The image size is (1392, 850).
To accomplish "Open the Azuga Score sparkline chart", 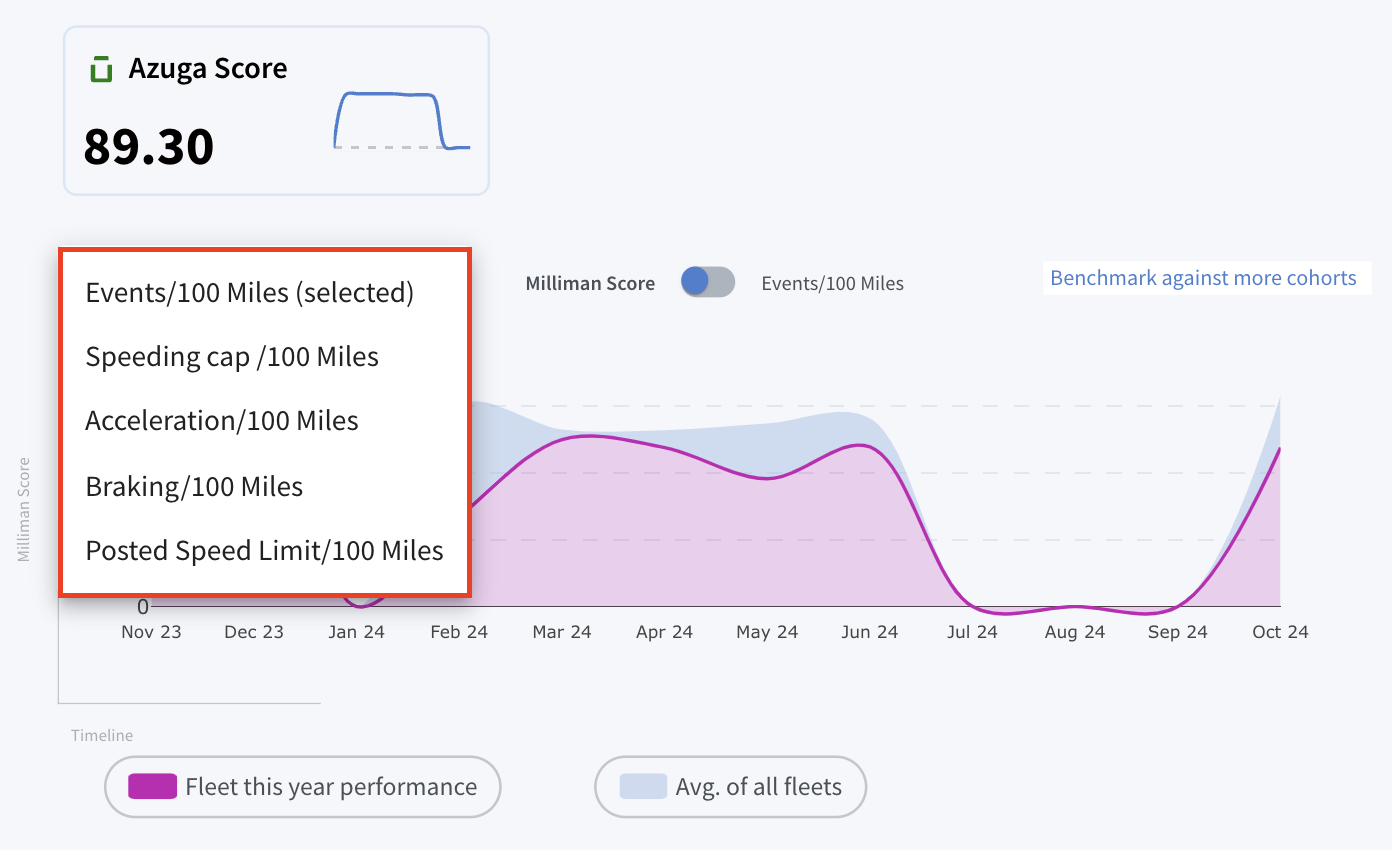I will click(x=402, y=121).
